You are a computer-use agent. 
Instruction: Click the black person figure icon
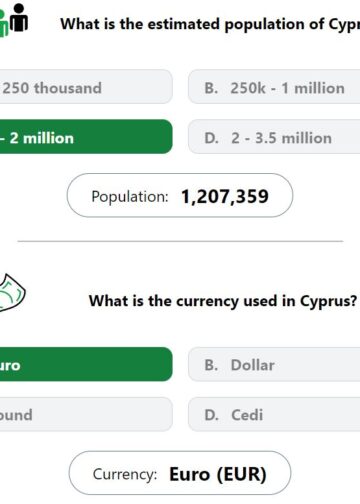19,17
